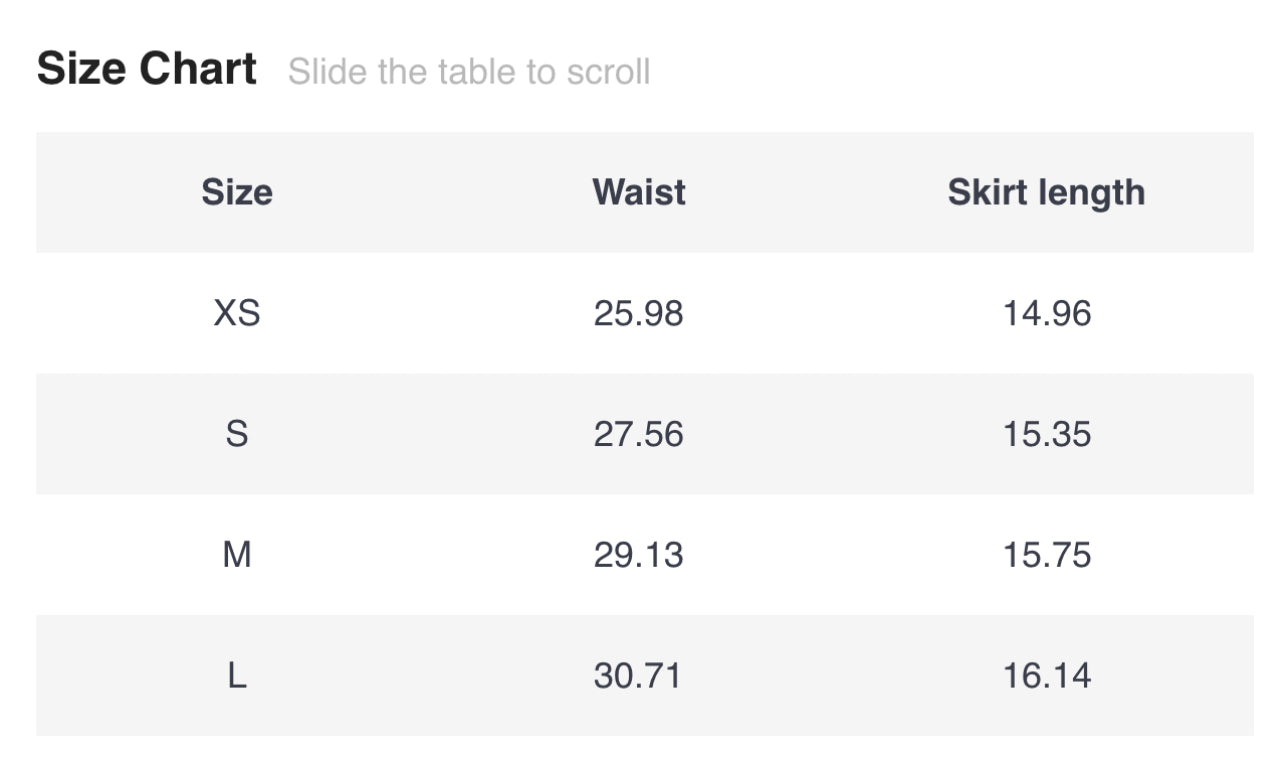Click skirt length value 16.14

pyautogui.click(x=1047, y=676)
